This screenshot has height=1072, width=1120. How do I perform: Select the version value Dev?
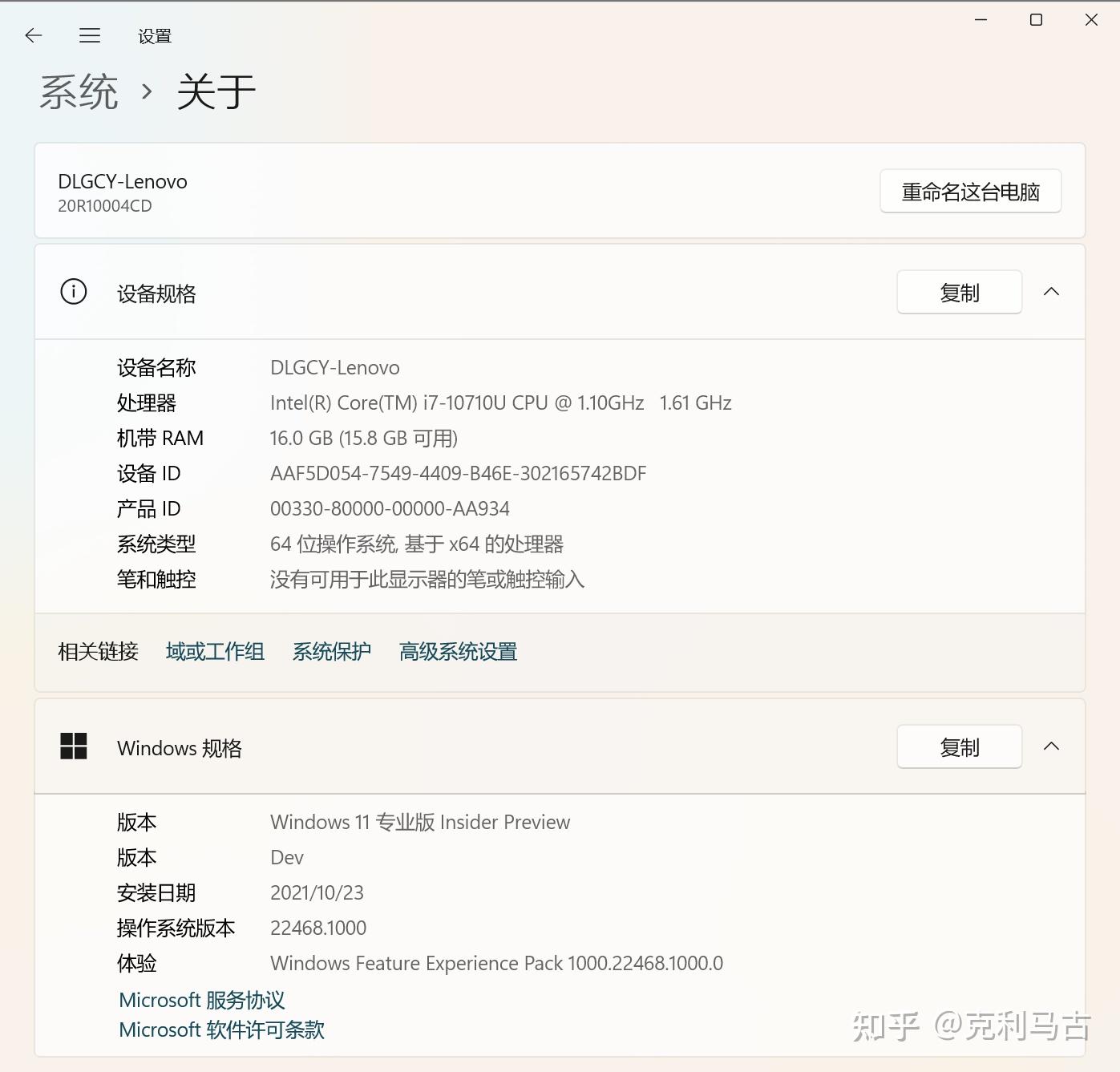tap(287, 858)
